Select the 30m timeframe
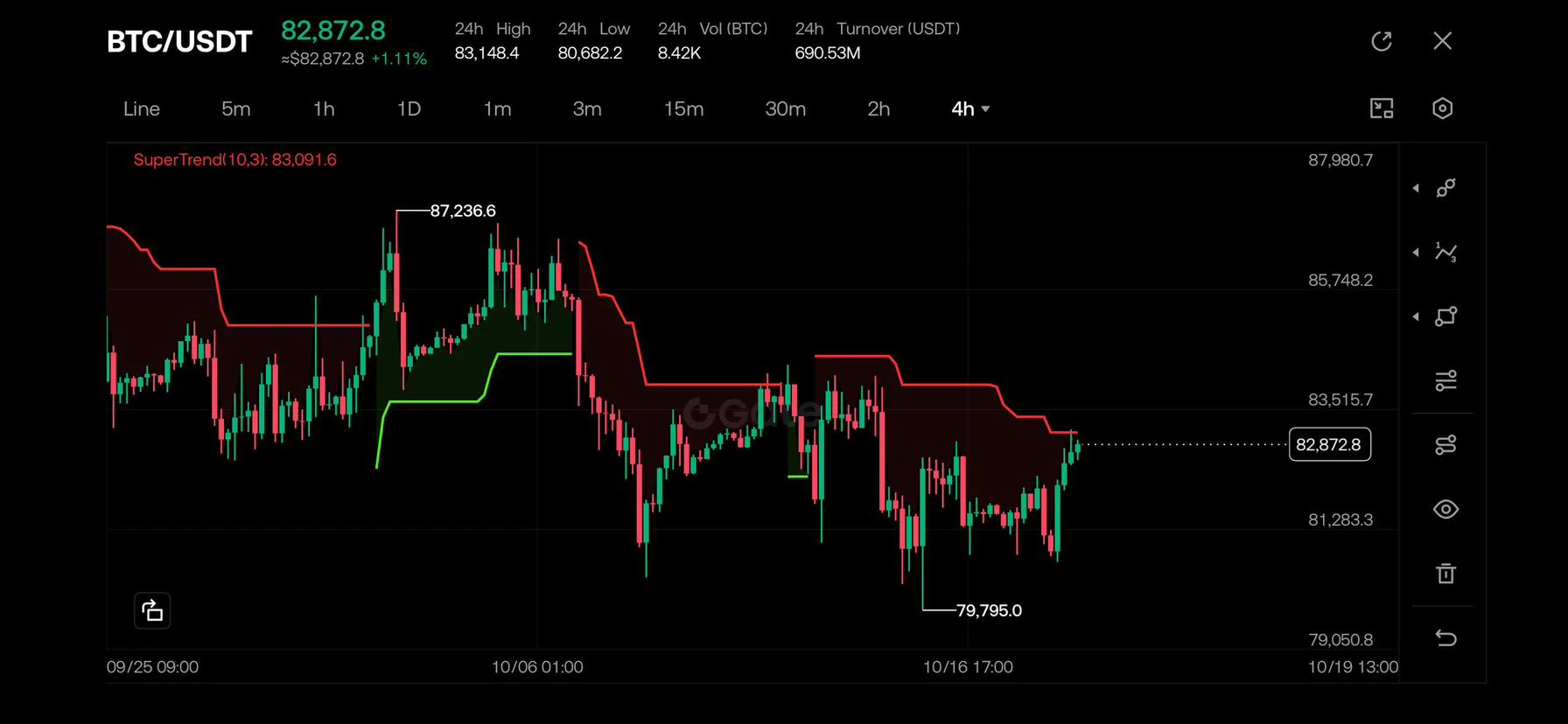This screenshot has height=724, width=1568. (x=786, y=108)
